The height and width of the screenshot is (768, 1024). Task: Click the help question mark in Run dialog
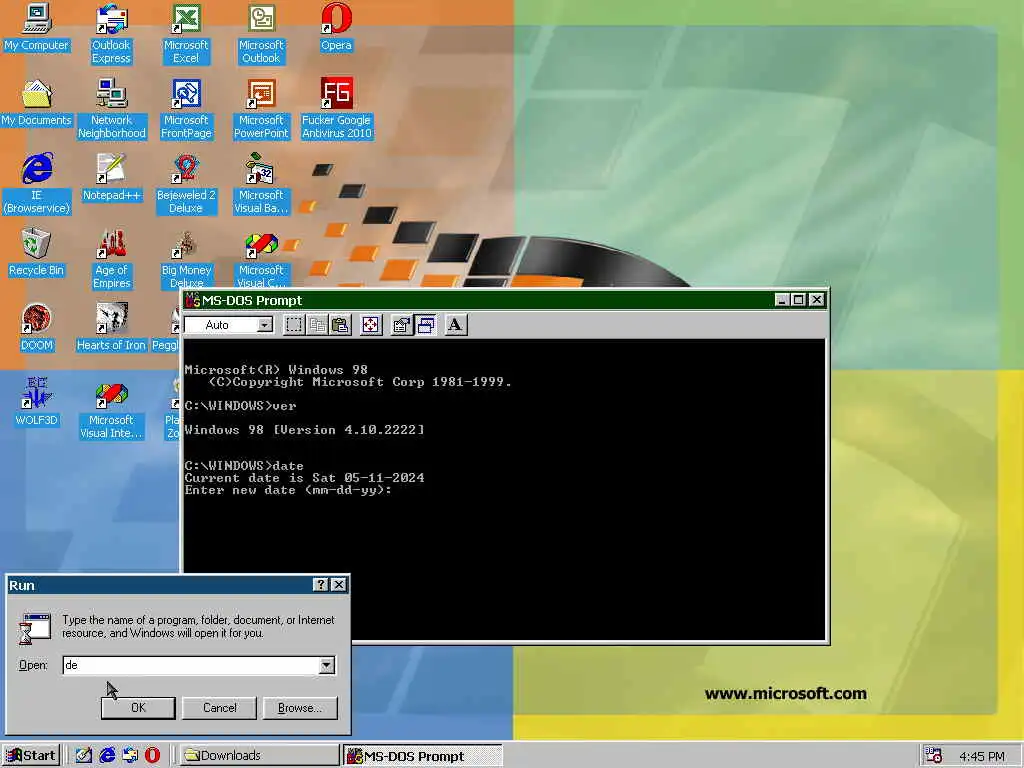(x=321, y=584)
